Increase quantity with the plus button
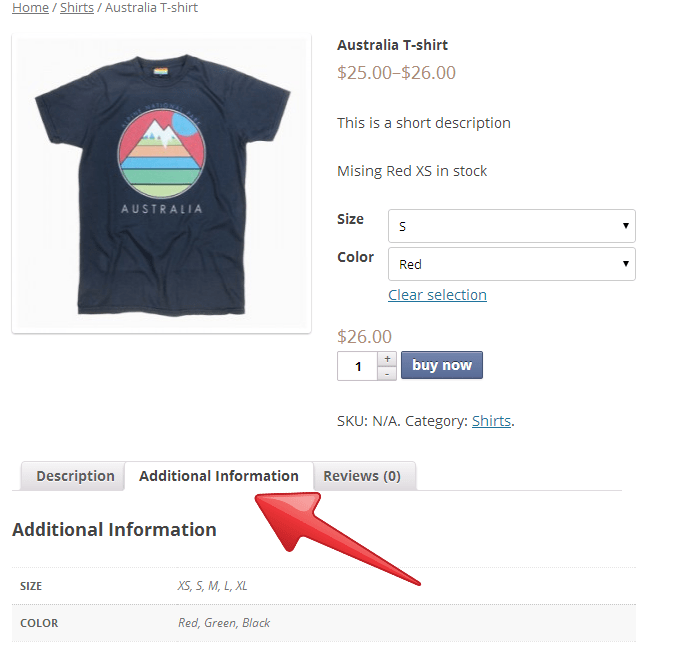695x668 pixels. (x=387, y=359)
